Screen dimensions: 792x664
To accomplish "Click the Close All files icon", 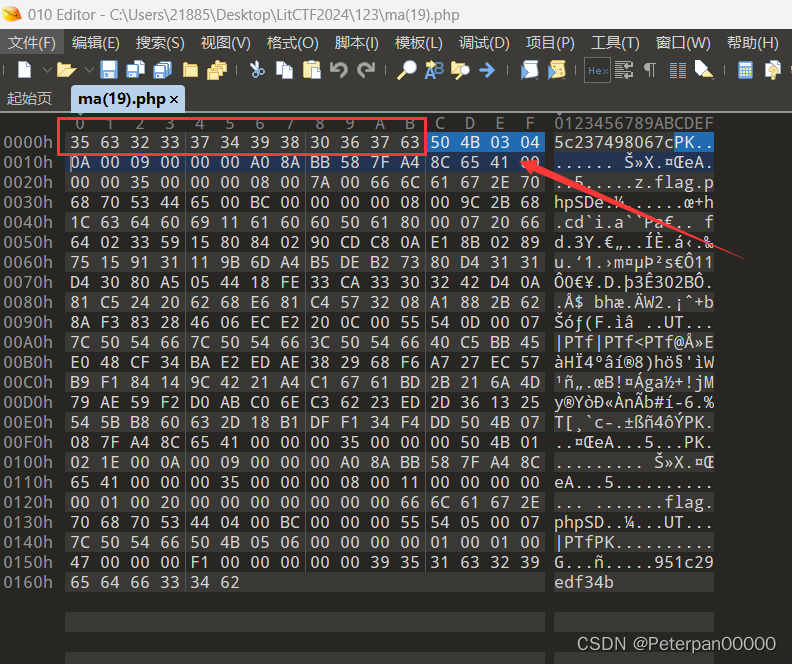I will pyautogui.click(x=217, y=70).
